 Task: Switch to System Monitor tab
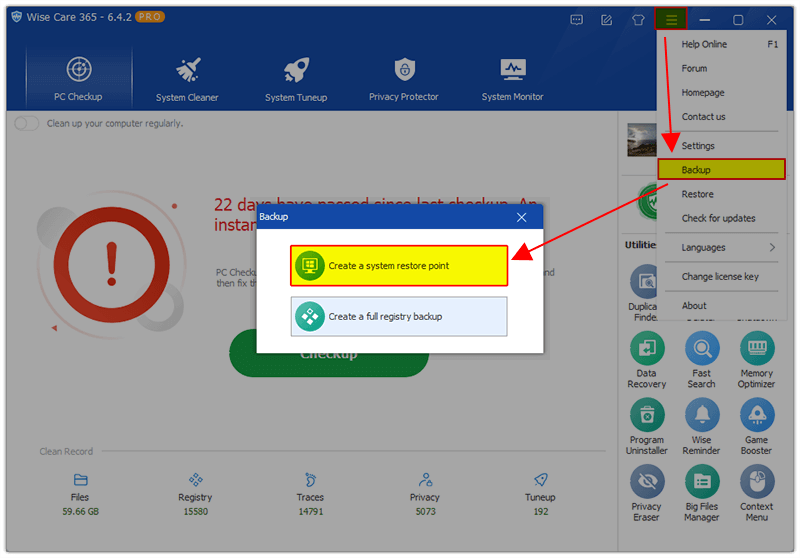click(x=512, y=78)
